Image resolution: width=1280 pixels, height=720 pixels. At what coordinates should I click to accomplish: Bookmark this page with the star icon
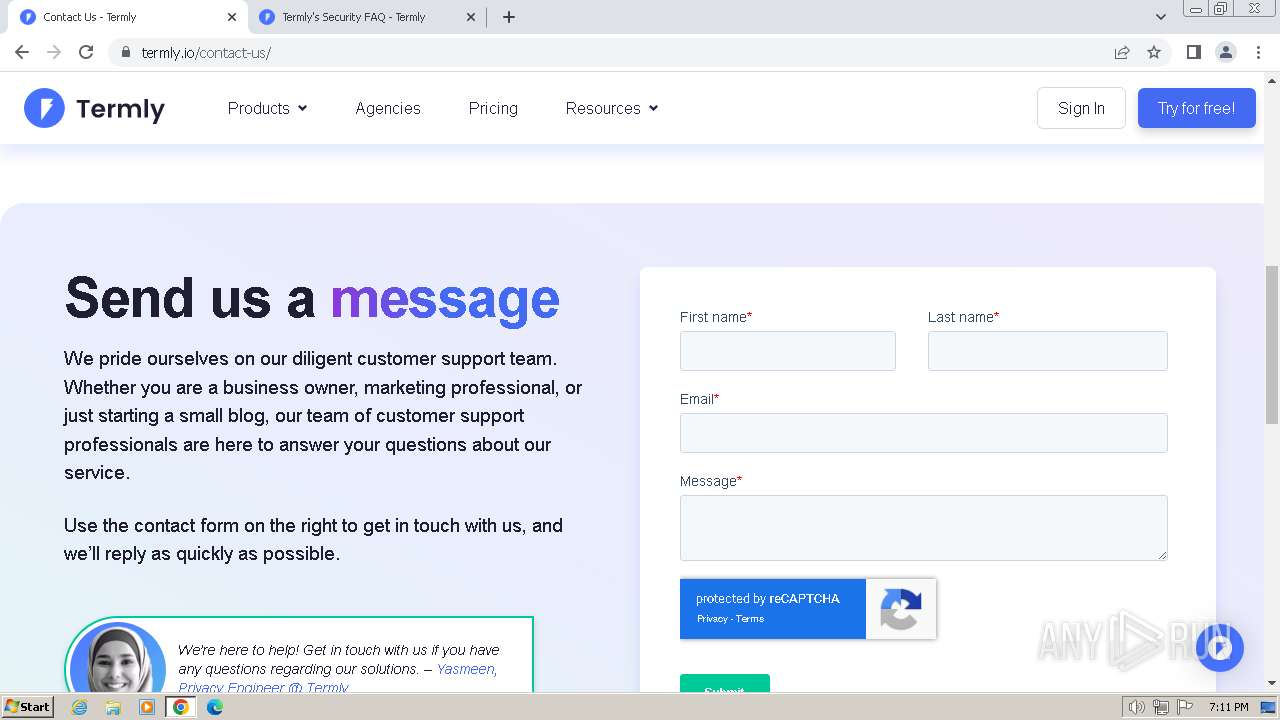(x=1154, y=52)
